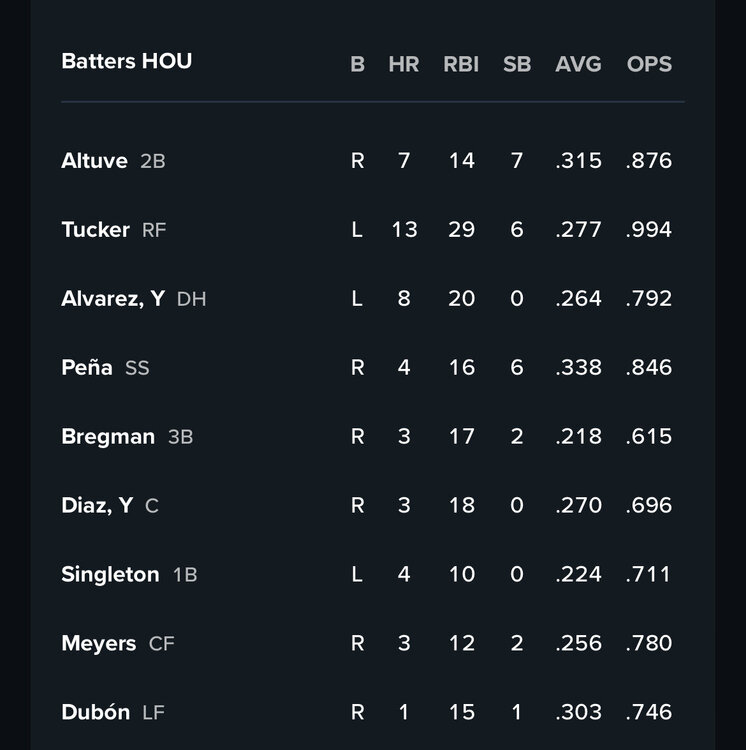Sort by the RBI column header
Viewport: 746px width, 750px height.
click(461, 64)
